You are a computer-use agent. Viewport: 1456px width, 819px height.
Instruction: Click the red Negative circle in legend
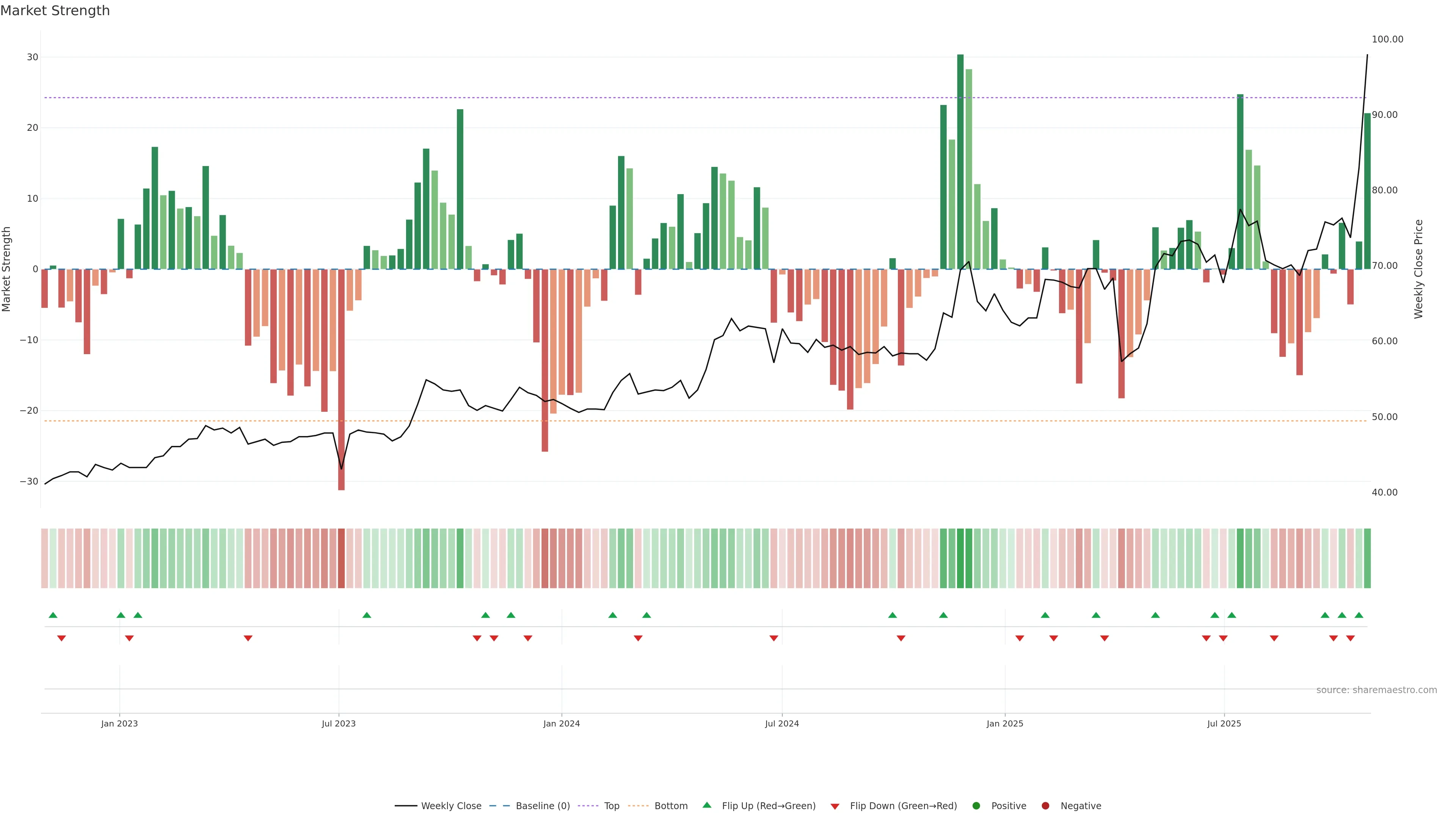(x=1045, y=806)
